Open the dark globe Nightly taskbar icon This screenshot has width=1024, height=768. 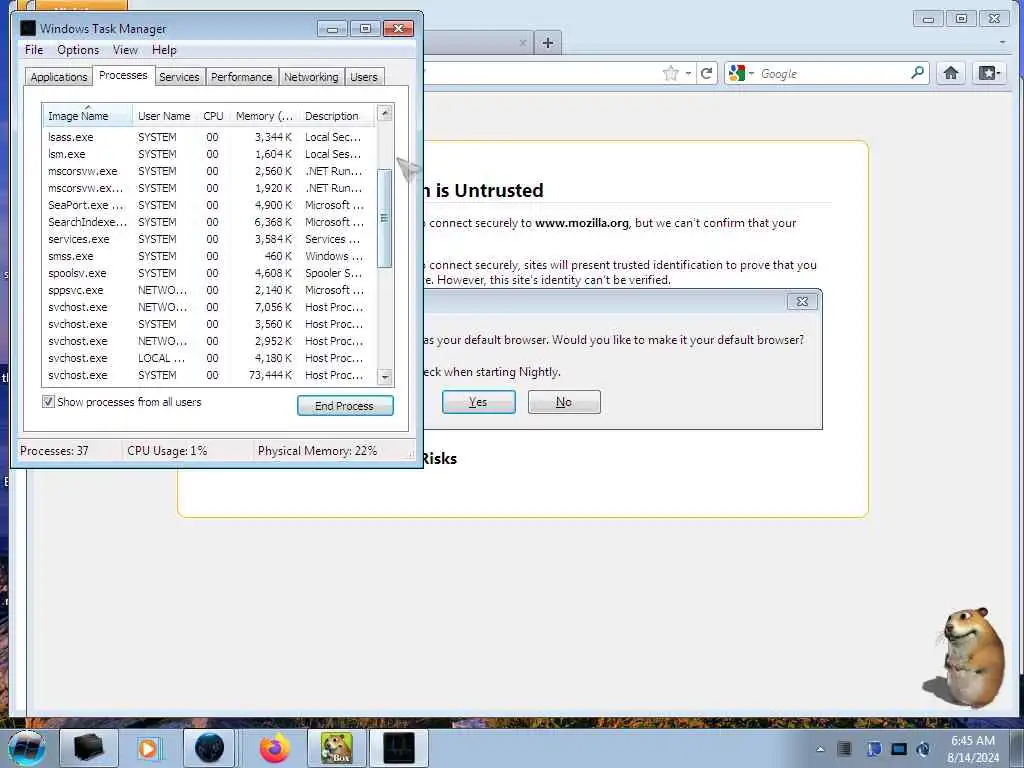[x=210, y=748]
